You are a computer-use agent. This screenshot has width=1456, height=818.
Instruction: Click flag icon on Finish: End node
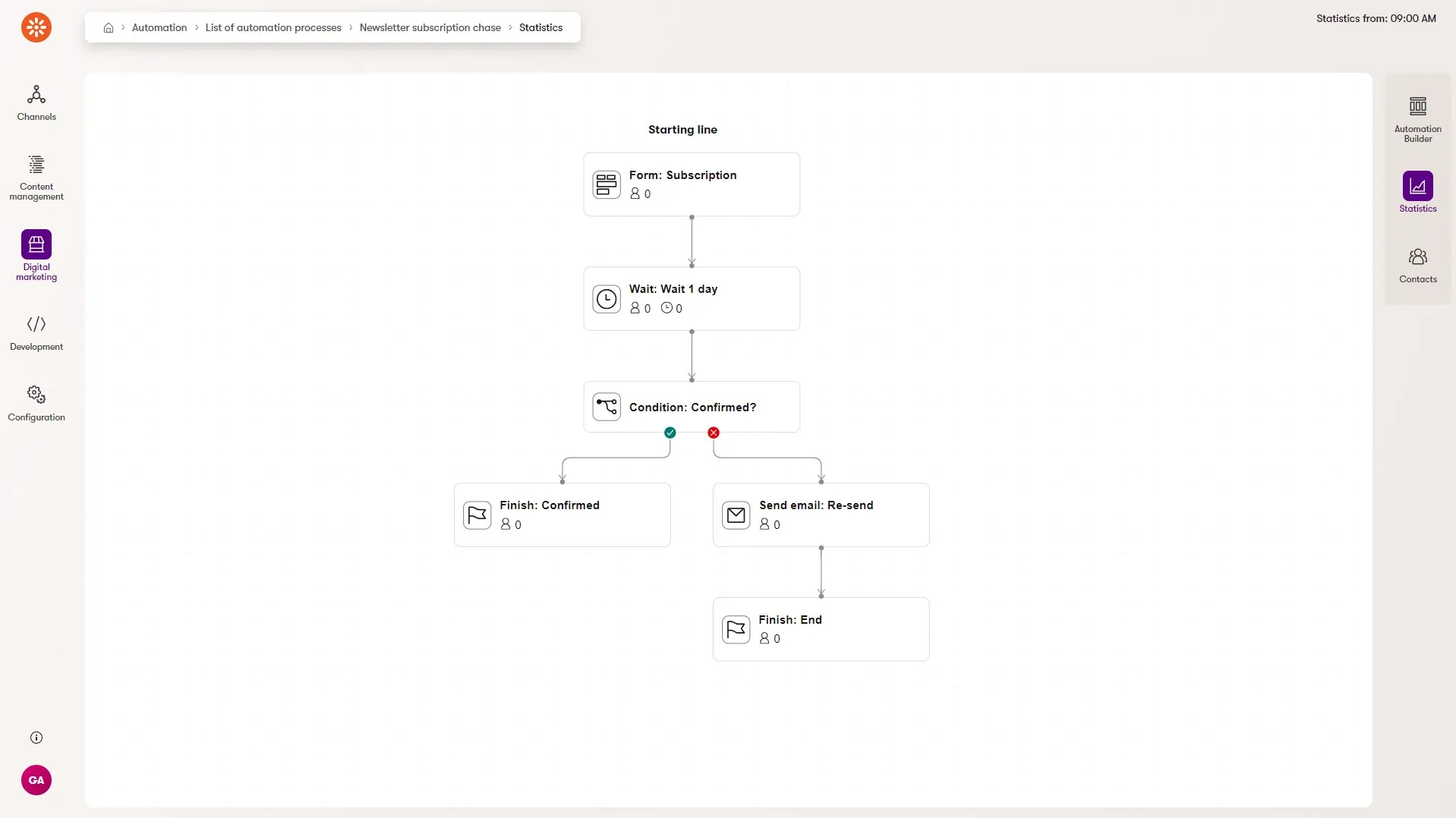point(736,630)
